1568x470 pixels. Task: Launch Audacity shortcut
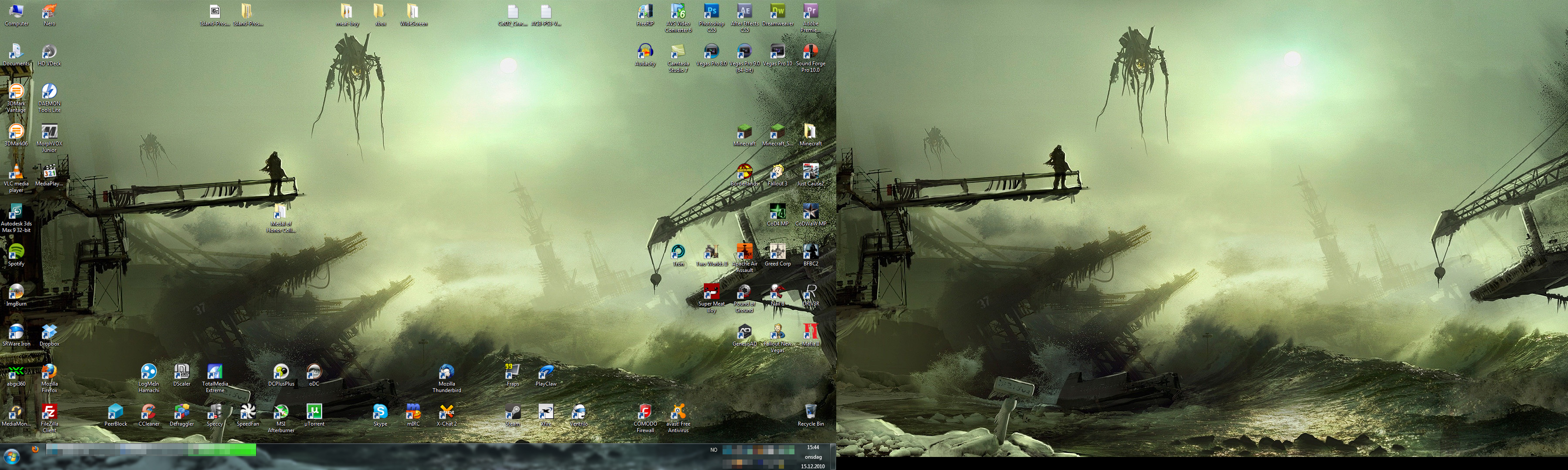click(645, 55)
